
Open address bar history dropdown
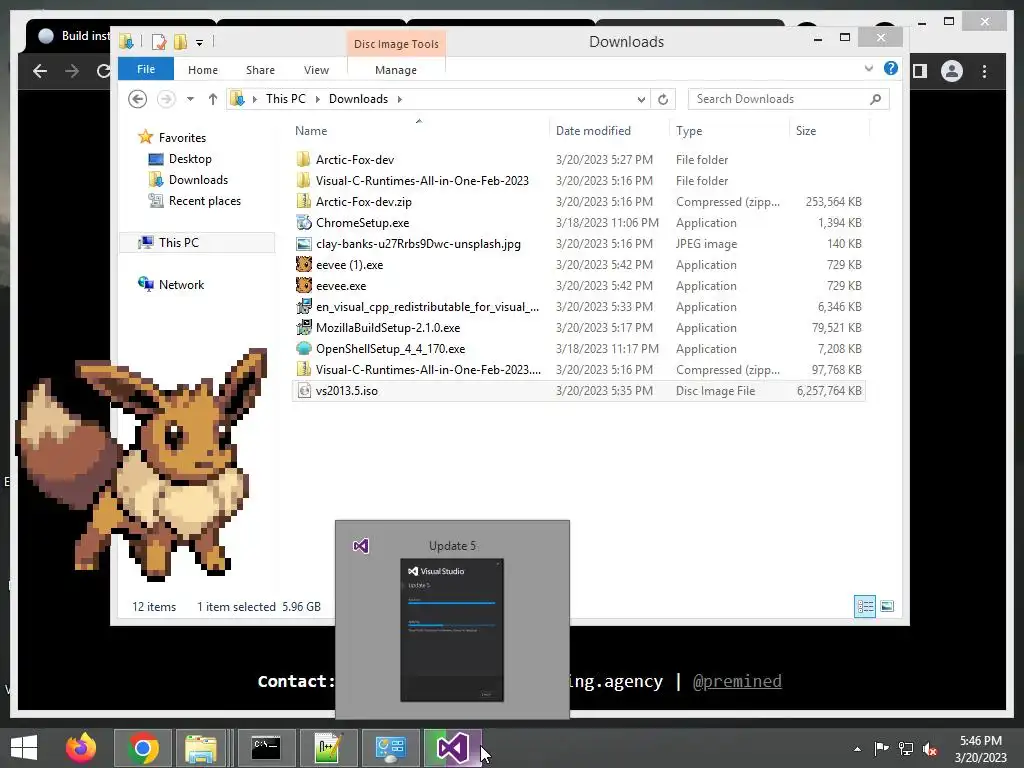(x=641, y=99)
